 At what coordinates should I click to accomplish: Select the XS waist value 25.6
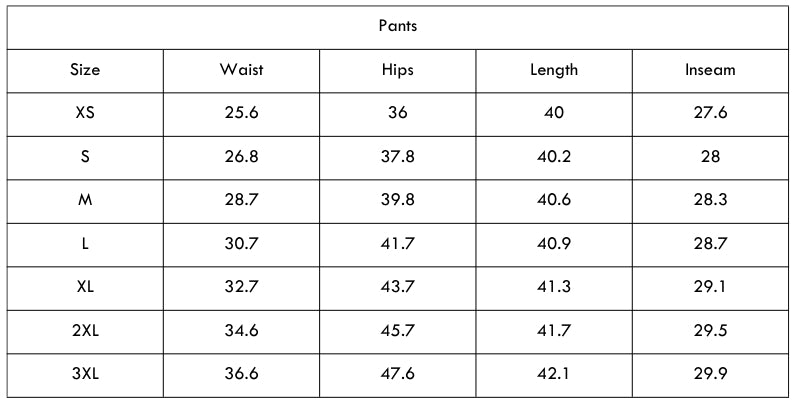pyautogui.click(x=241, y=113)
